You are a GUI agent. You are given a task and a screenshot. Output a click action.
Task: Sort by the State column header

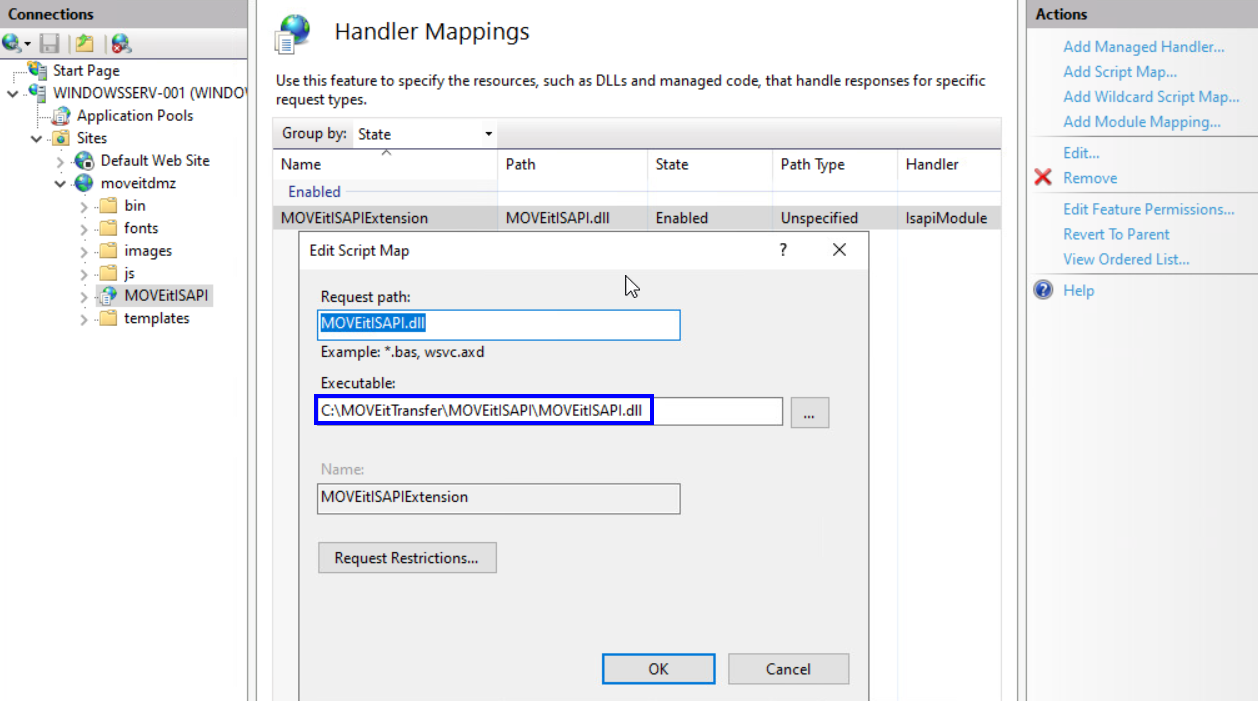(x=710, y=164)
